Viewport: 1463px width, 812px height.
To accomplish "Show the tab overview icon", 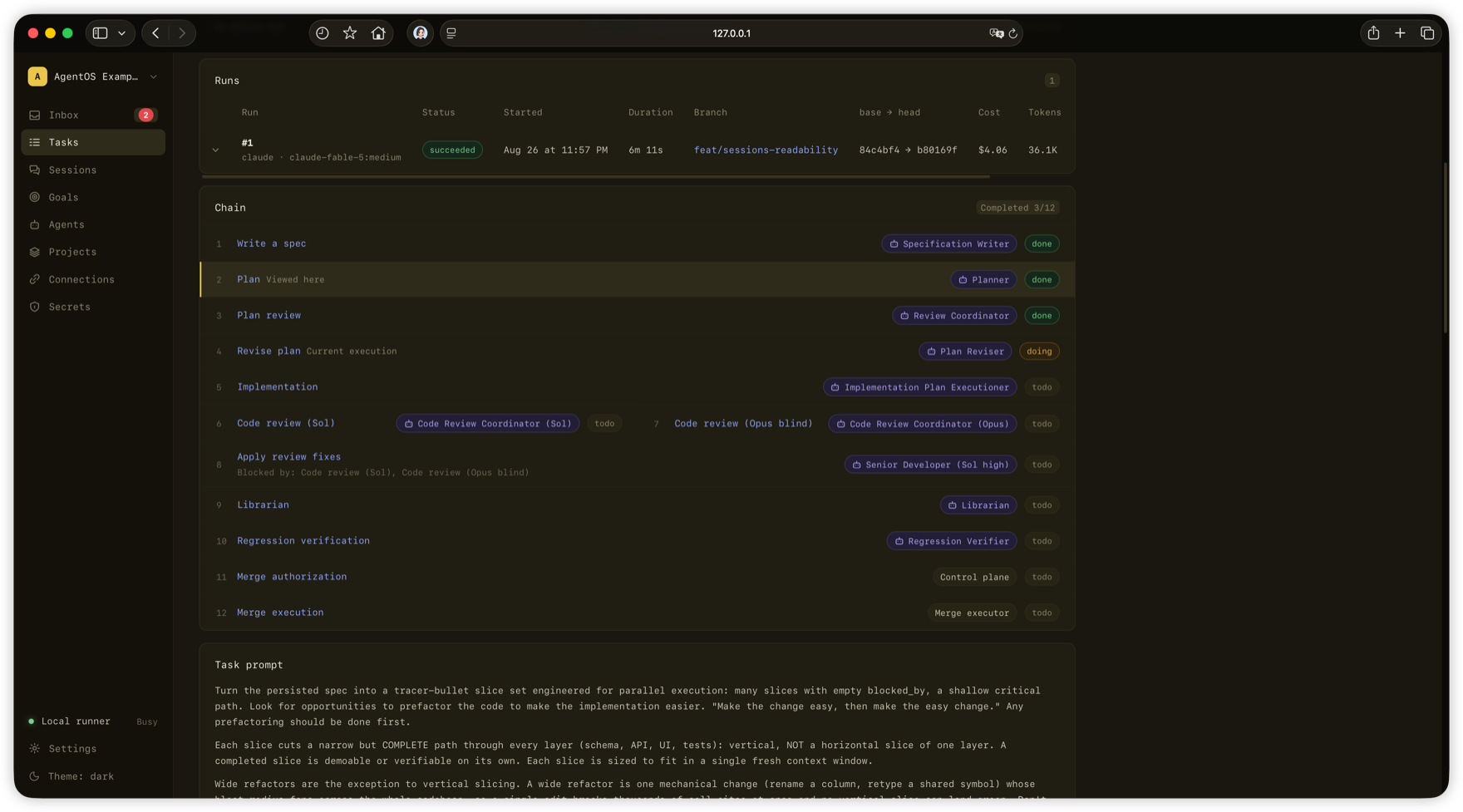I will pyautogui.click(x=1427, y=33).
